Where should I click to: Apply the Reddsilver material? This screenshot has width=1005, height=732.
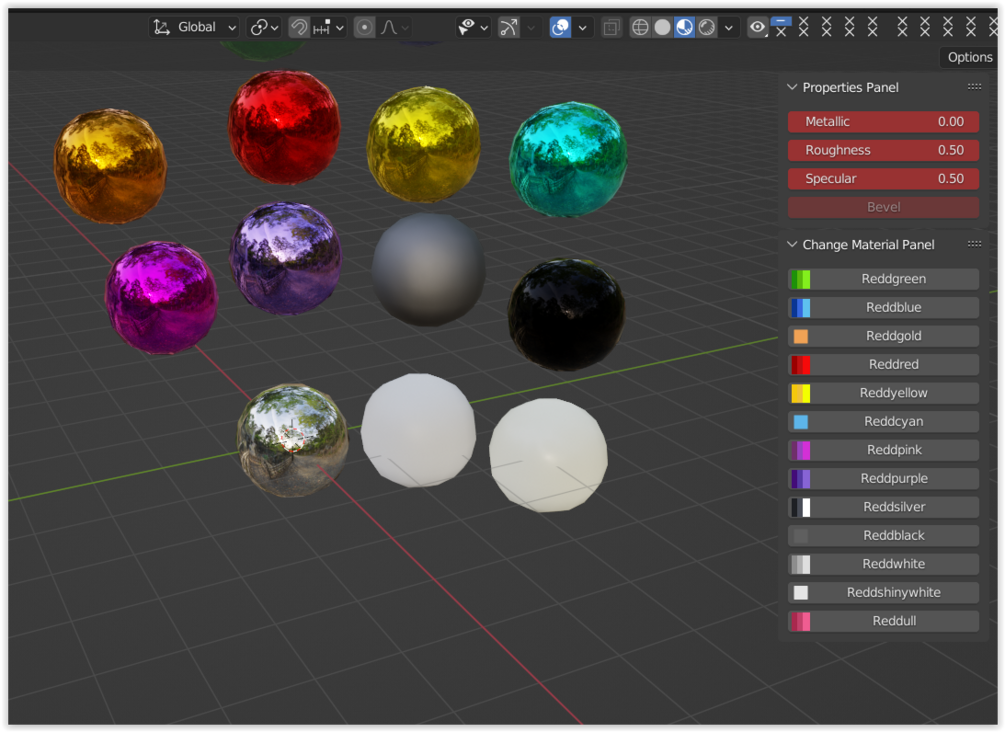[x=883, y=507]
